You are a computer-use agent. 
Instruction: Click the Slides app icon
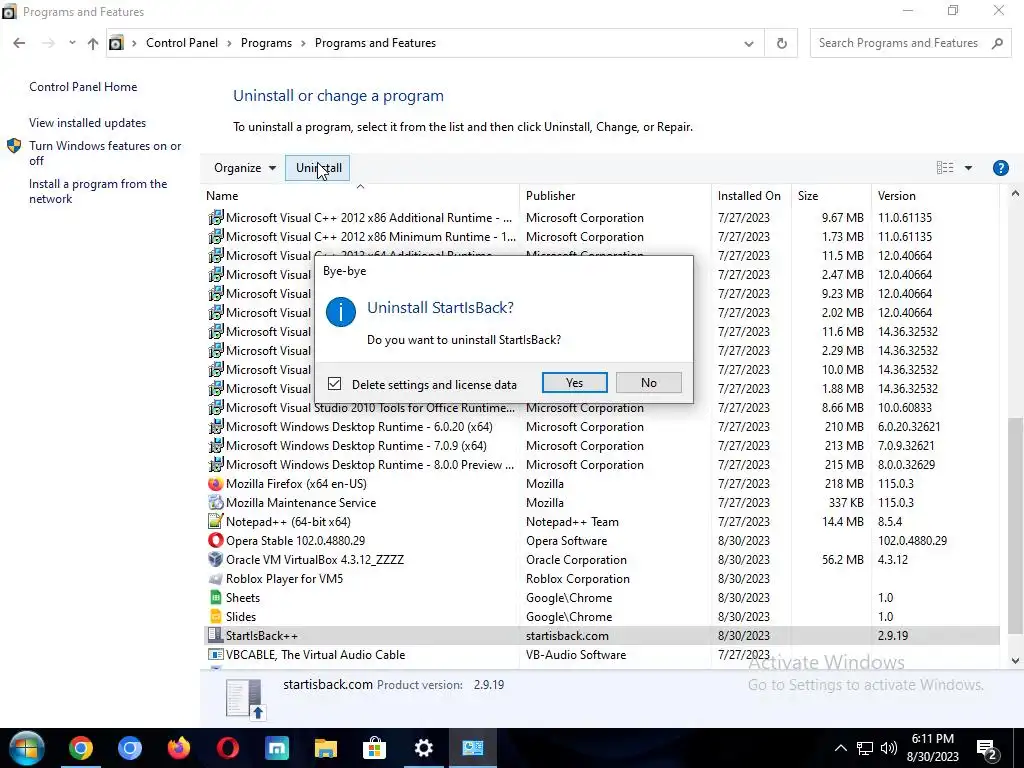pos(216,616)
